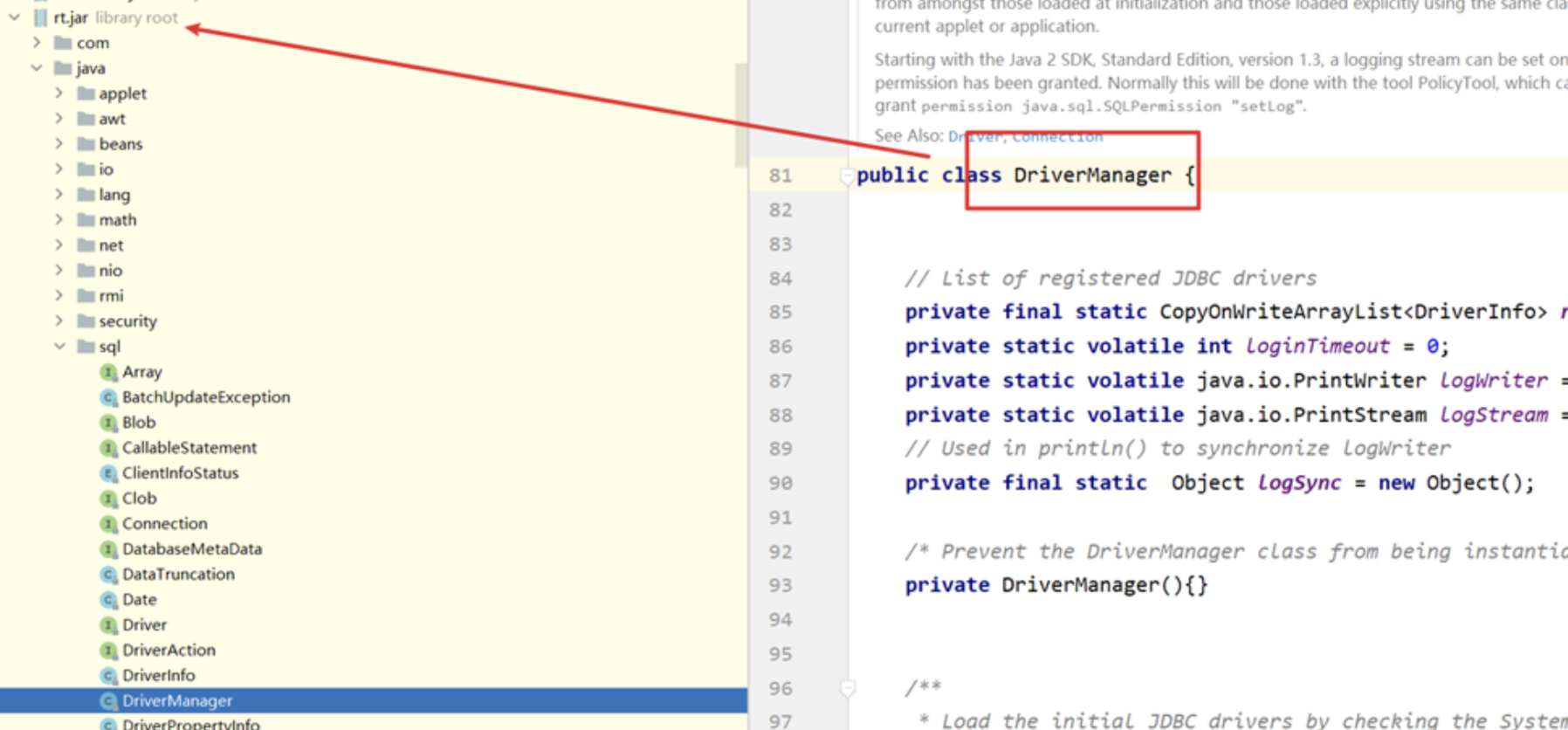This screenshot has width=1568, height=730.
Task: Click the private DriverManager() constructor
Action: [x=1056, y=585]
